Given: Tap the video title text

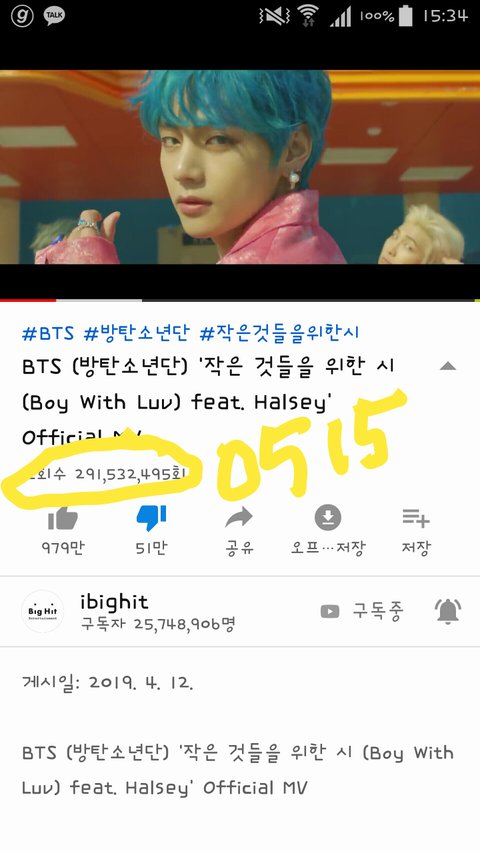Looking at the screenshot, I should point(209,402).
